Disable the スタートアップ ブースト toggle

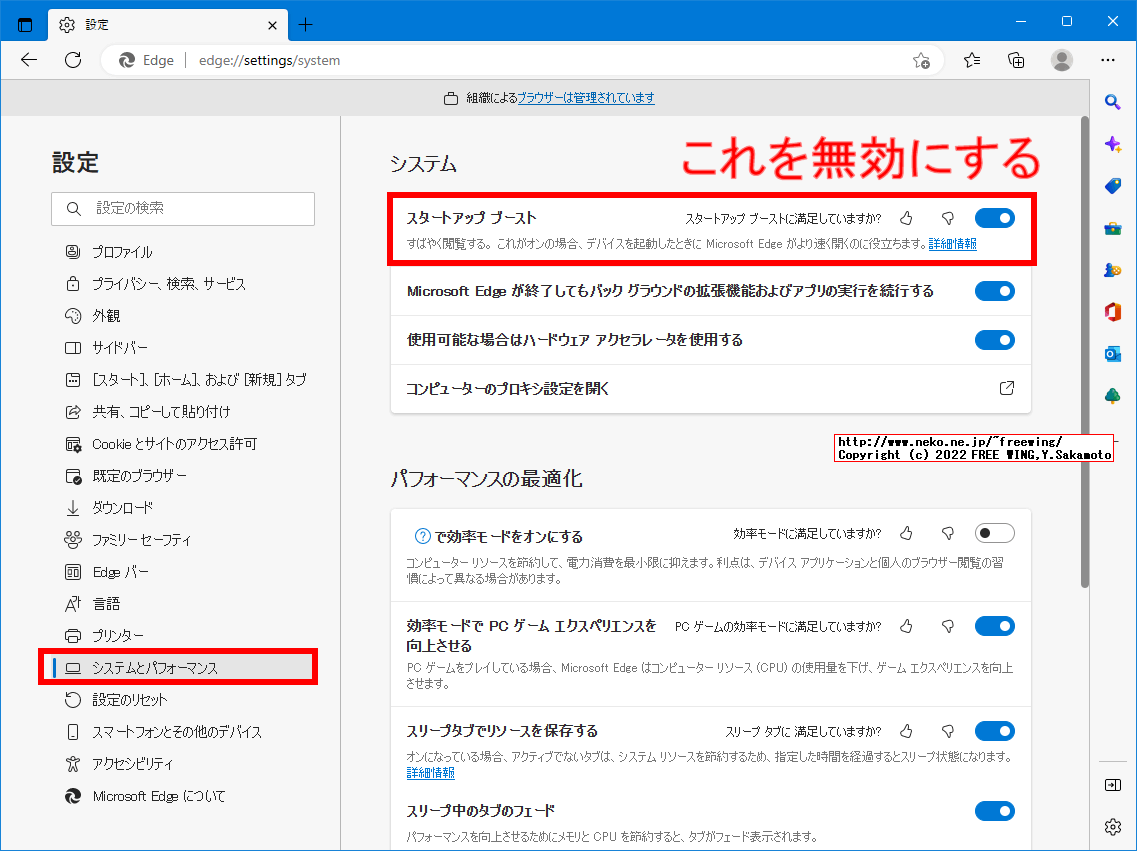pyautogui.click(x=994, y=217)
